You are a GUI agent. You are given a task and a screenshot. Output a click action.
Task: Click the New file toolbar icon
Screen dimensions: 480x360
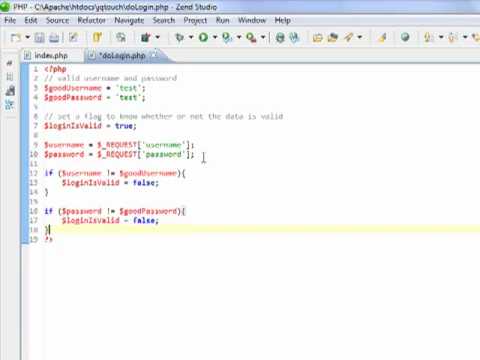click(x=15, y=37)
